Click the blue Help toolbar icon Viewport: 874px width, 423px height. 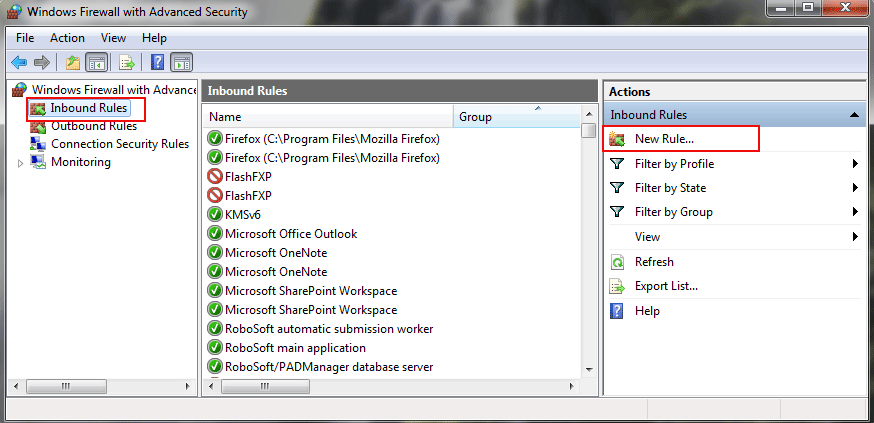click(158, 62)
